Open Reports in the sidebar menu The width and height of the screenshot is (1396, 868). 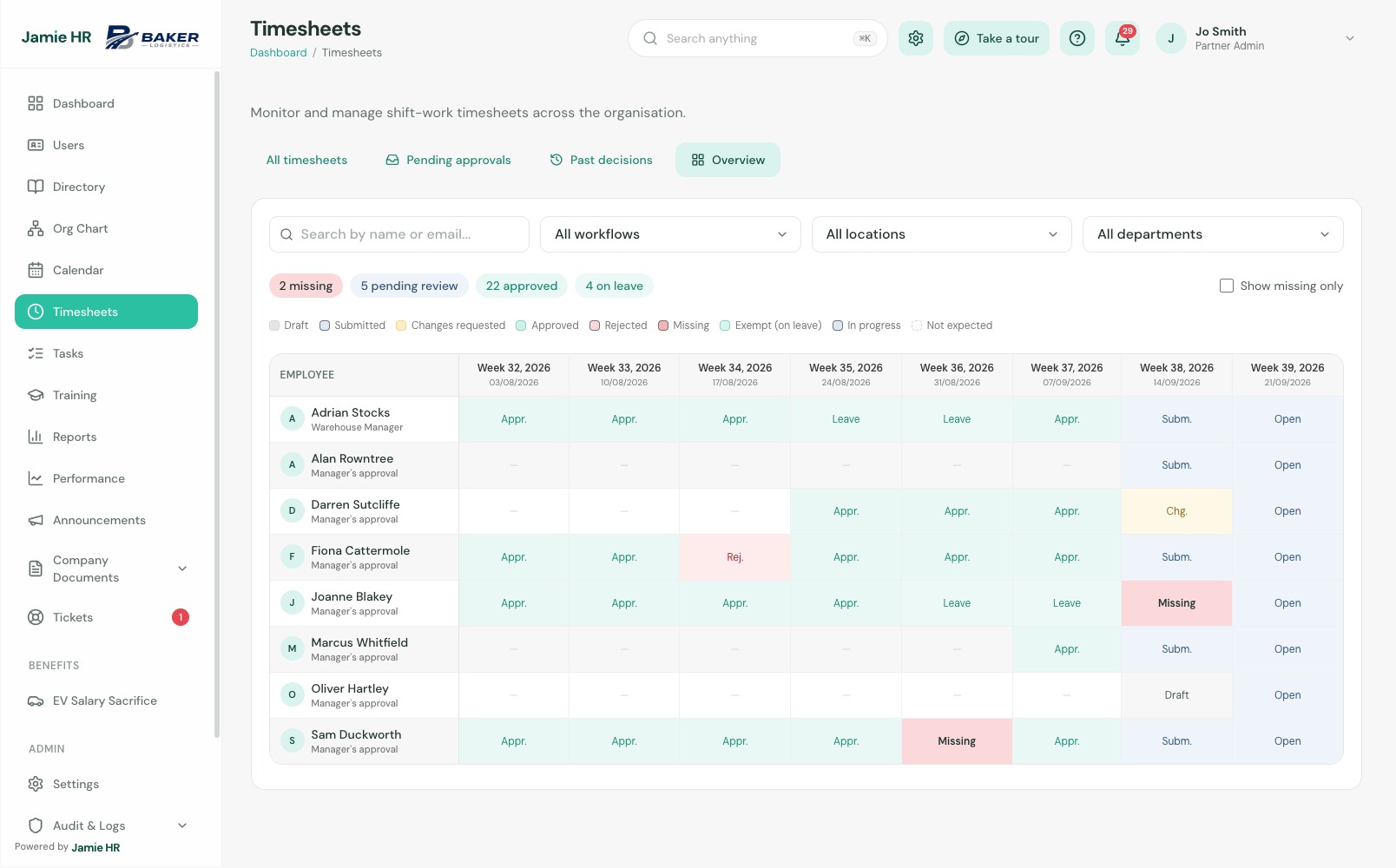click(106, 437)
